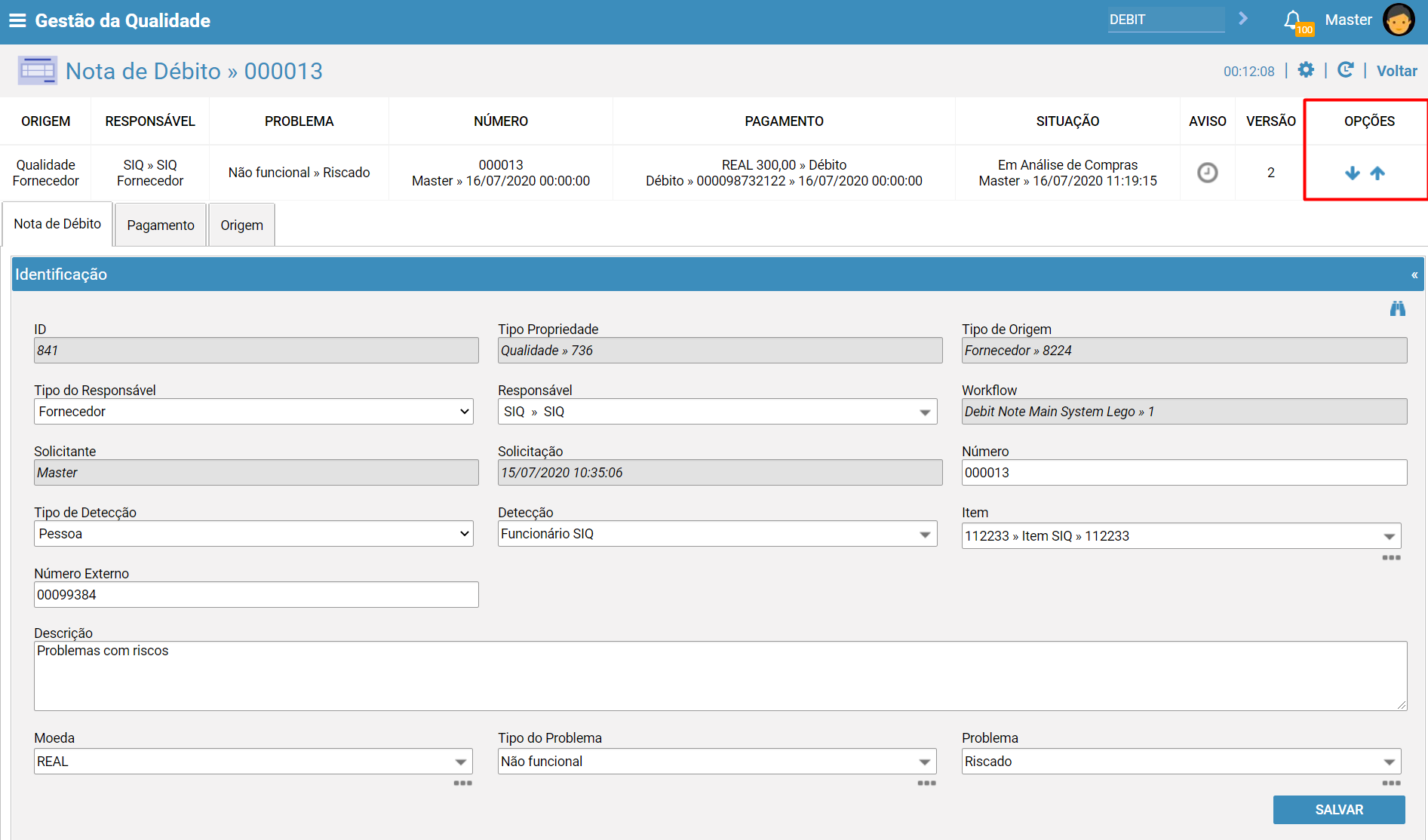Click the notification bell icon
Screen dimensions: 1428x840
click(1293, 19)
